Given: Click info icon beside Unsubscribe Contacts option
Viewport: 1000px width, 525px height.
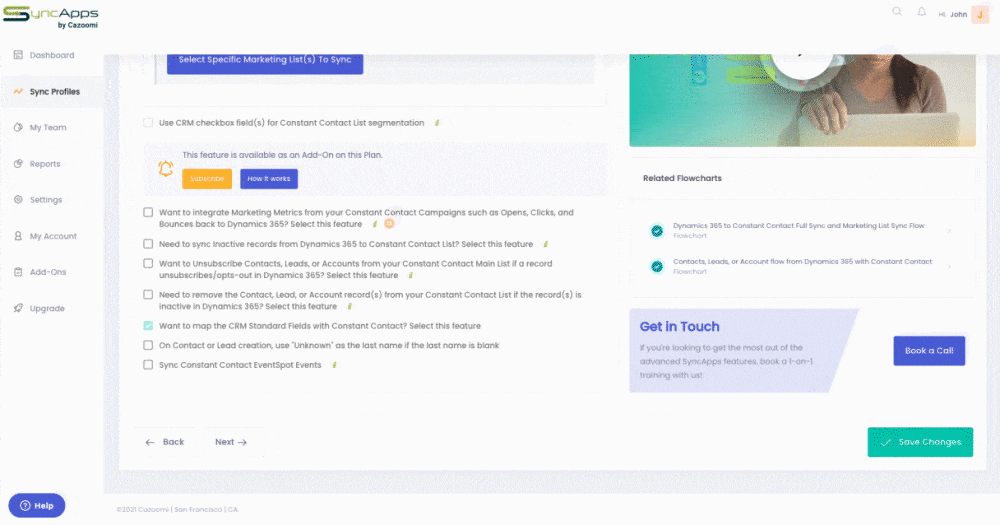Looking at the screenshot, I should click(x=411, y=275).
